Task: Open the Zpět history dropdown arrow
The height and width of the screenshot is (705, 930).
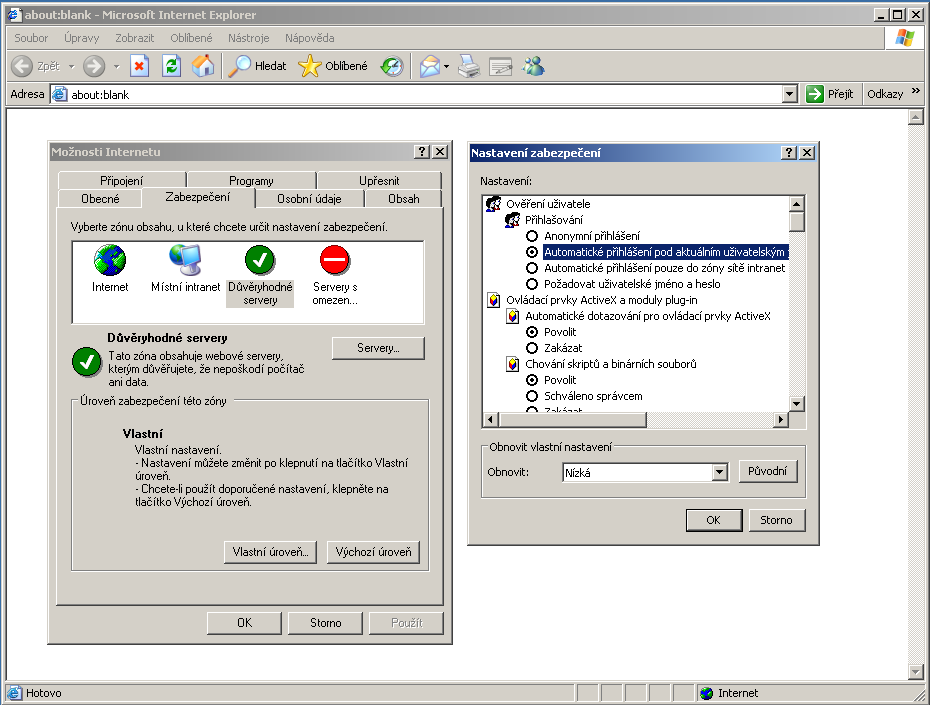Action: click(x=71, y=66)
